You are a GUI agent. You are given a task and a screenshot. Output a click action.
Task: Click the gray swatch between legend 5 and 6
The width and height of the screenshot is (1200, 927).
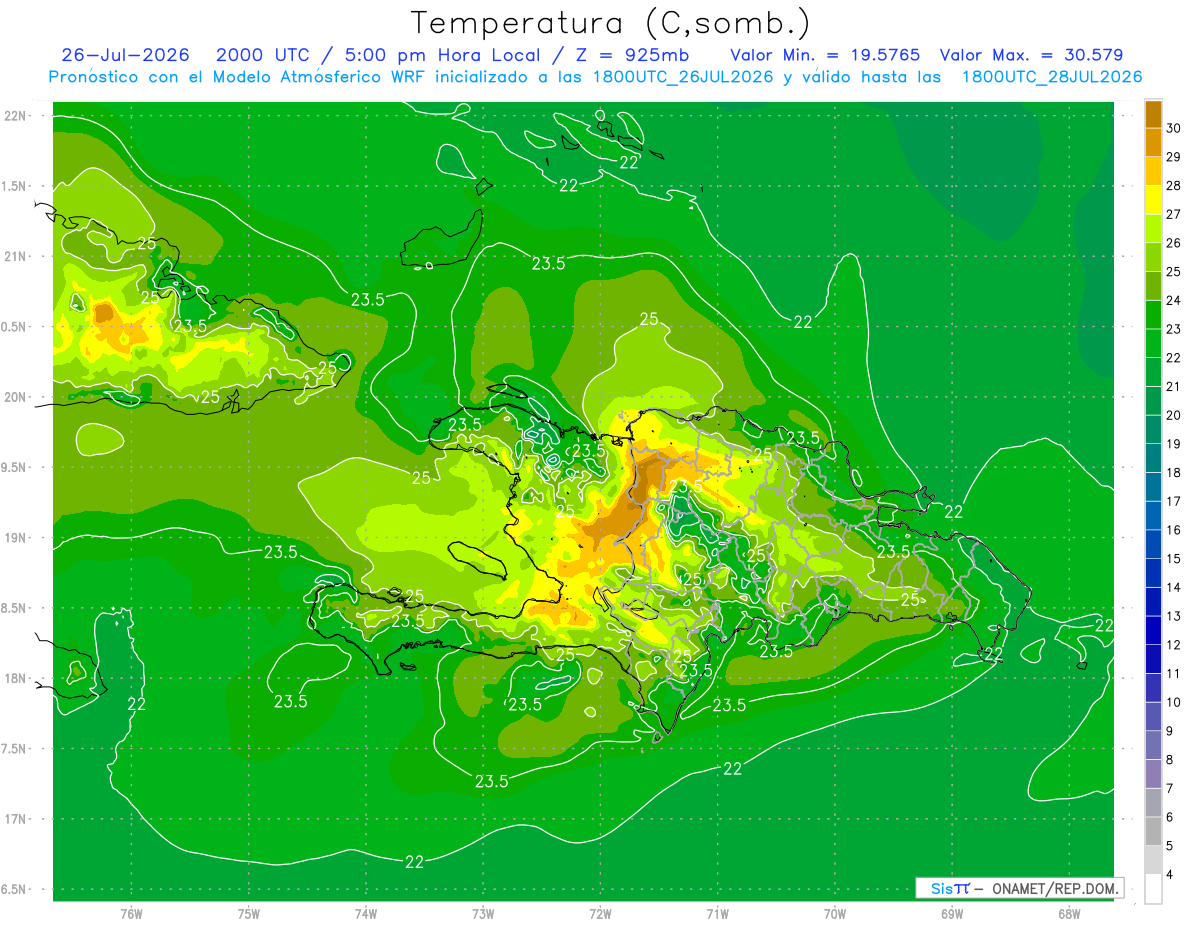tap(1153, 831)
